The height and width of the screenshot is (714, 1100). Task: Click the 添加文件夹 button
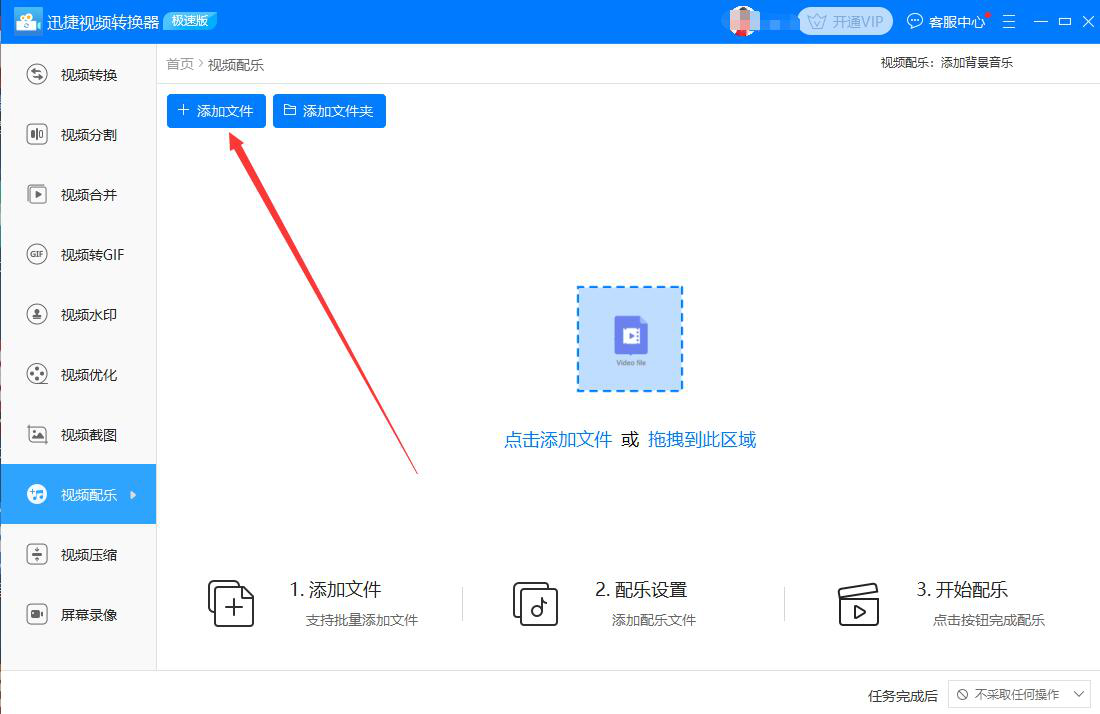[x=329, y=111]
